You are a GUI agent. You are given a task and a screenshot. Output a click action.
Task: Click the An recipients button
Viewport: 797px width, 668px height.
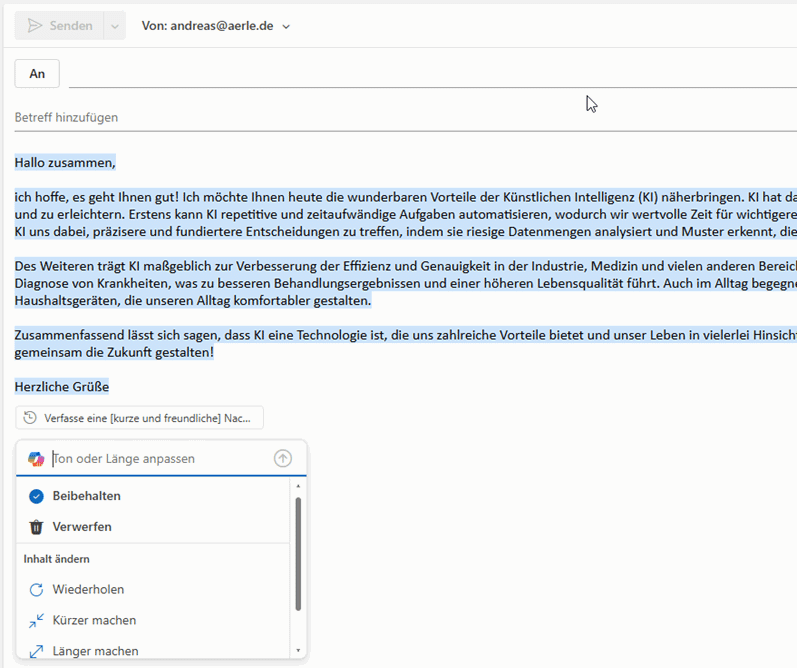click(x=37, y=74)
